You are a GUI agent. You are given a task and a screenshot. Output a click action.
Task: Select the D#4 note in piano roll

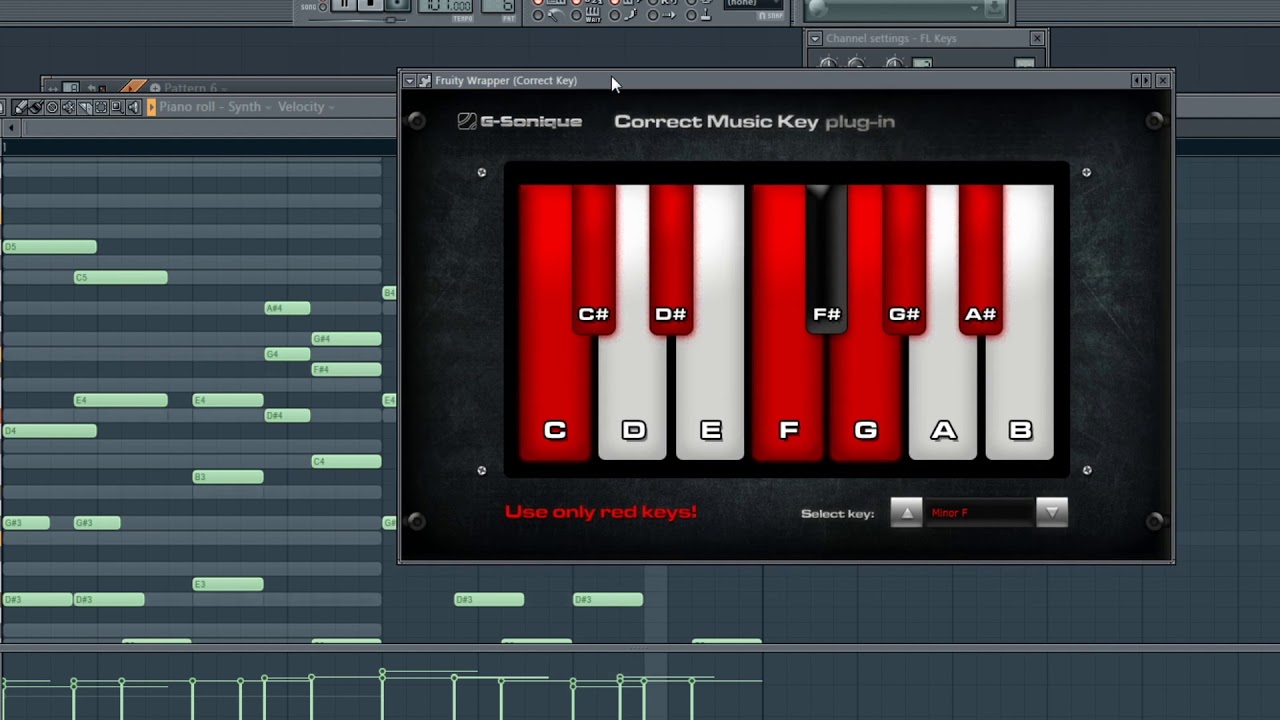pyautogui.click(x=287, y=416)
